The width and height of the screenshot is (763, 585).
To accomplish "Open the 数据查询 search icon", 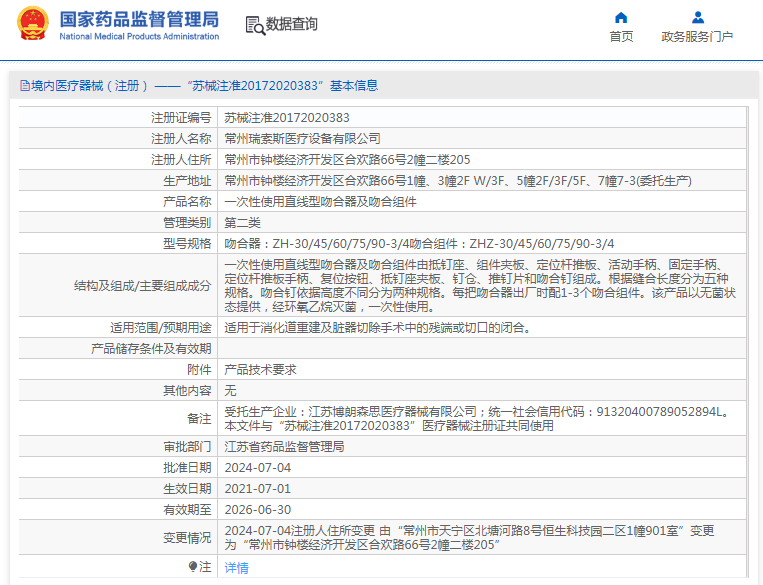I will click(x=255, y=25).
